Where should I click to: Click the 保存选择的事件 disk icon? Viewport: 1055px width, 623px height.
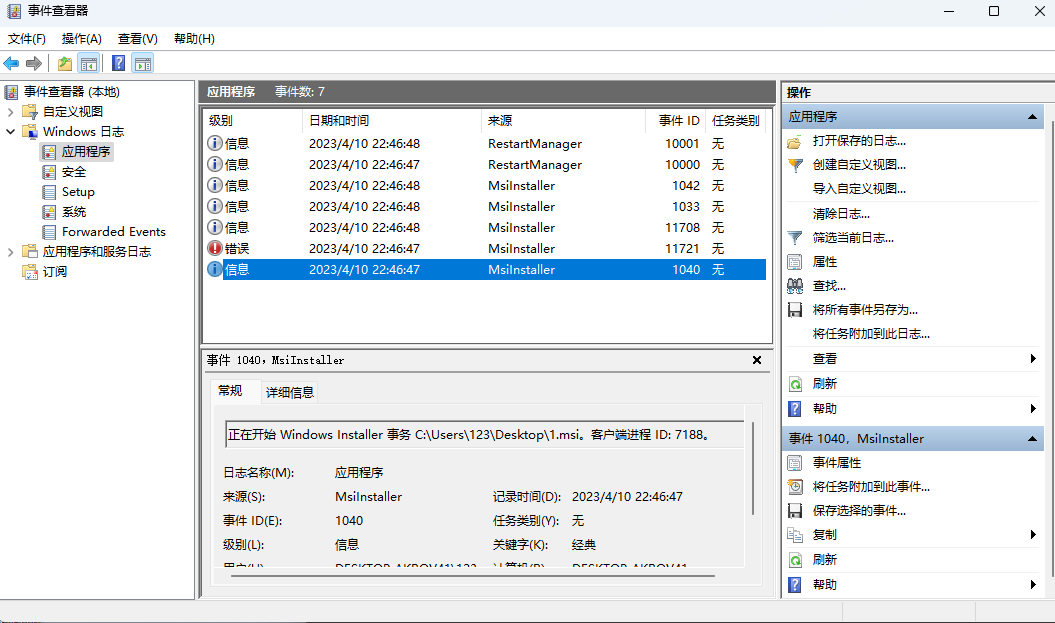(795, 511)
